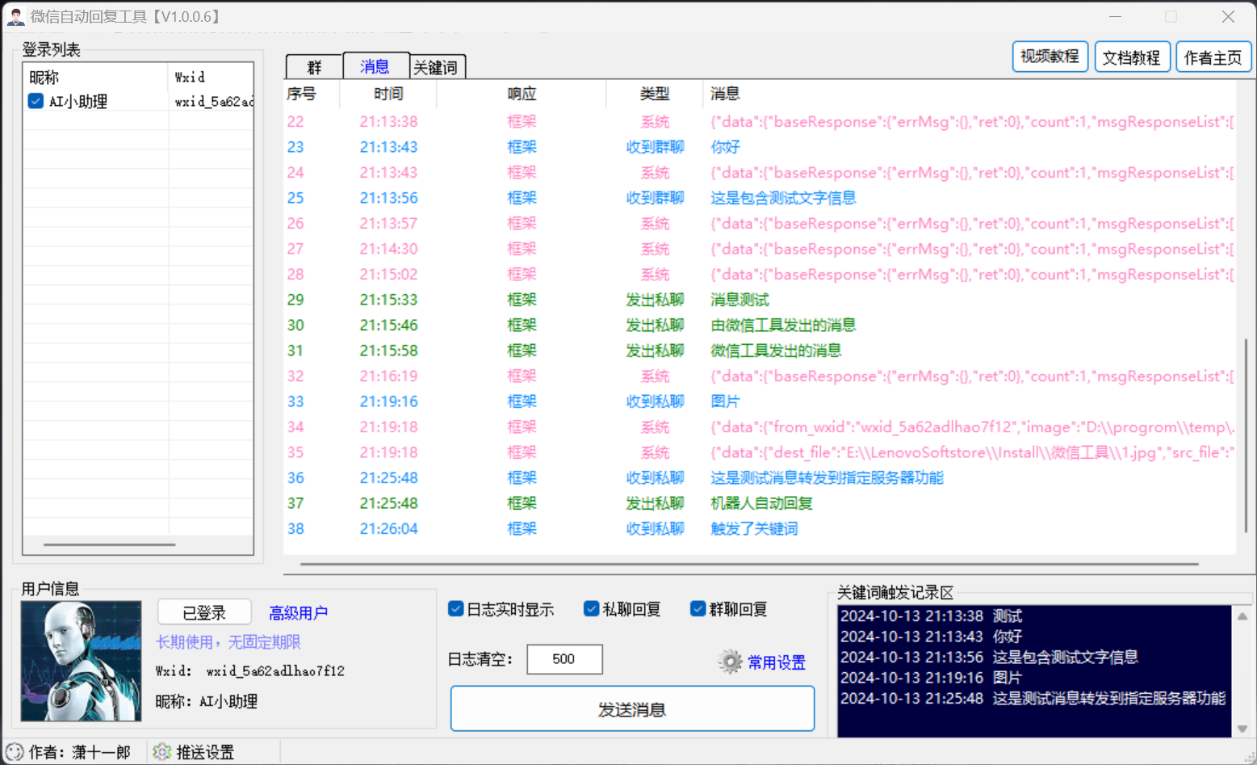Viewport: 1257px width, 765px height.
Task: Click the 日志清空 input field
Action: pos(564,659)
